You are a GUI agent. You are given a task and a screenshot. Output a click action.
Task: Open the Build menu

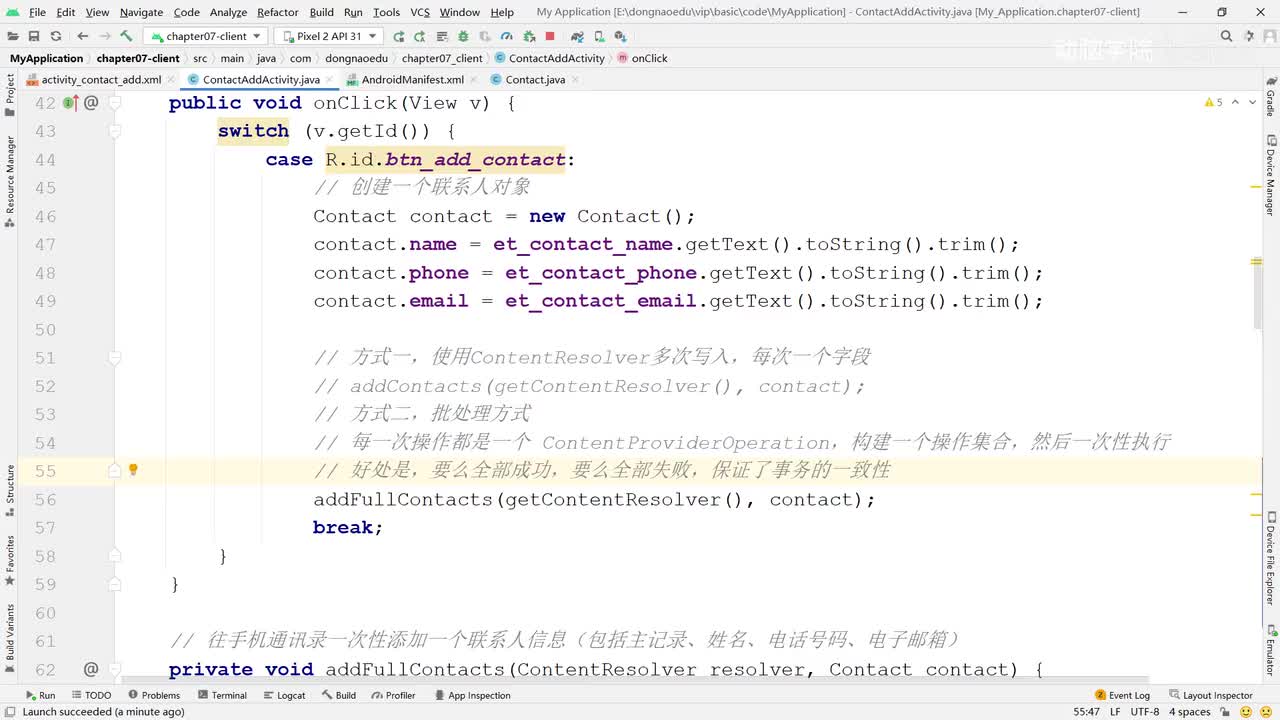pyautogui.click(x=322, y=12)
